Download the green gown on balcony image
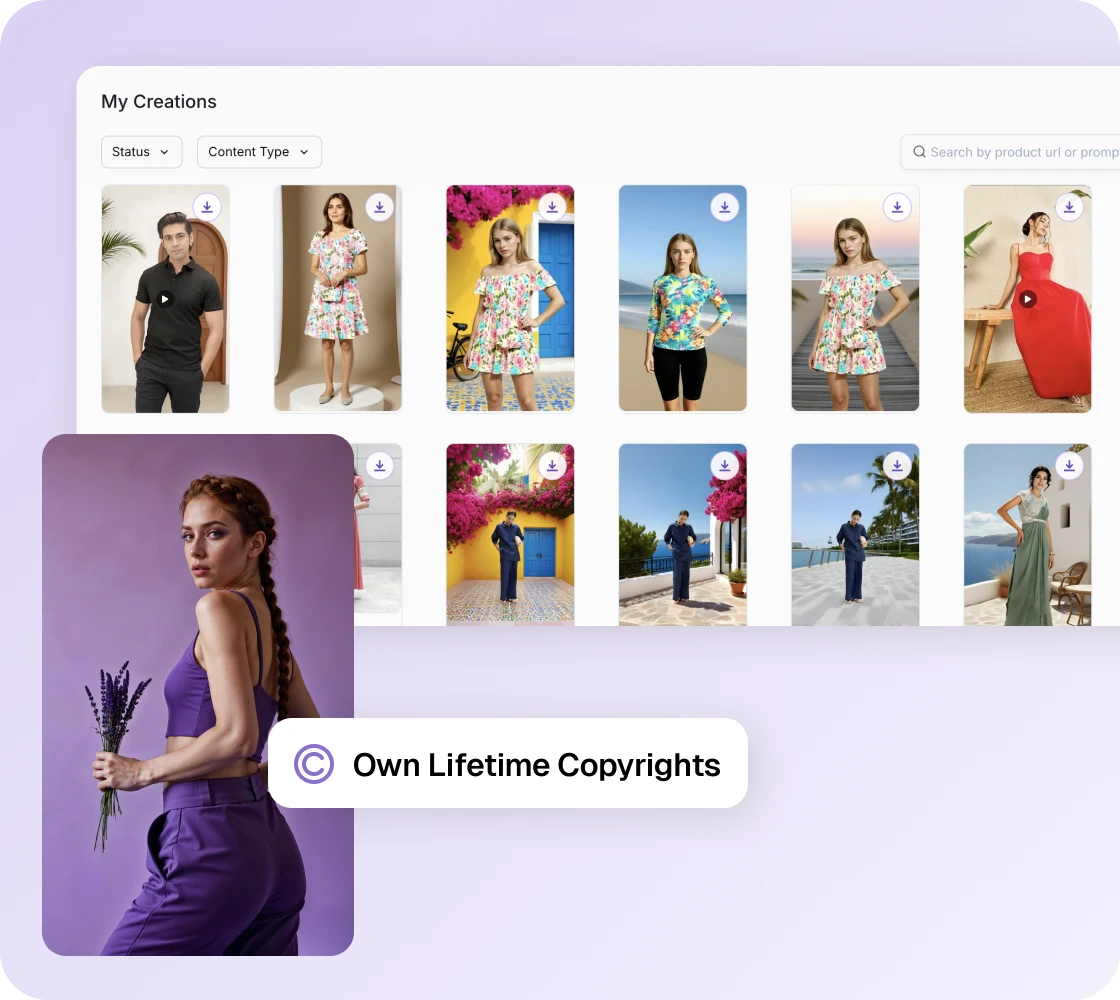The height and width of the screenshot is (1000, 1120). [x=1069, y=466]
